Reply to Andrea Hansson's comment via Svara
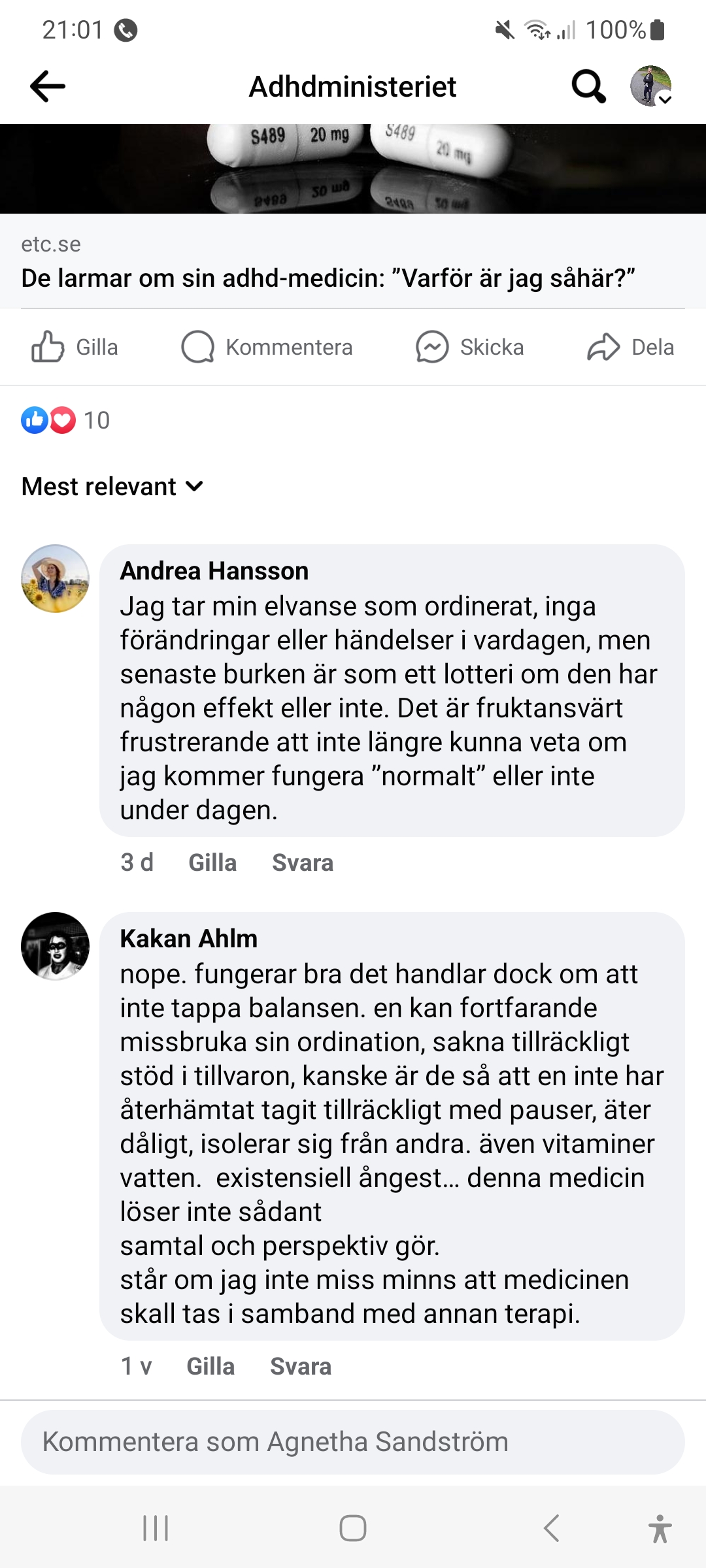Screen dimensions: 706x1568 303,863
